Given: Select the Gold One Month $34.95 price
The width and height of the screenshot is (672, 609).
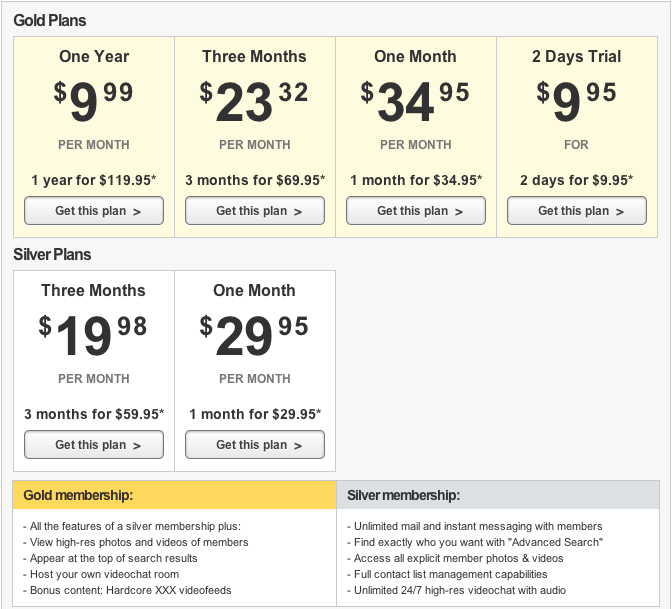Looking at the screenshot, I should 415,101.
